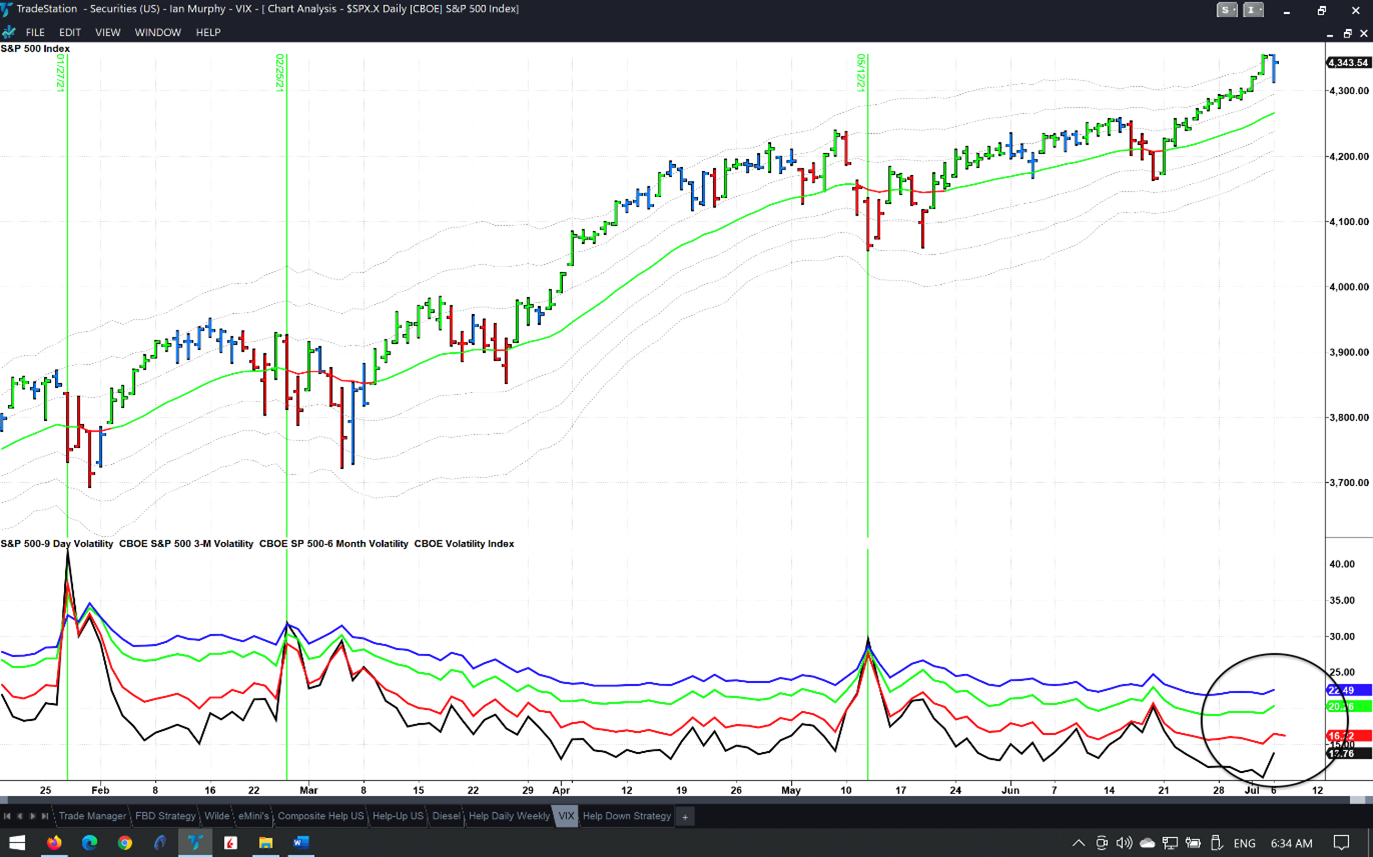Click the 02/25/21 green vertical date marker
The image size is (1373, 857).
[x=287, y=300]
